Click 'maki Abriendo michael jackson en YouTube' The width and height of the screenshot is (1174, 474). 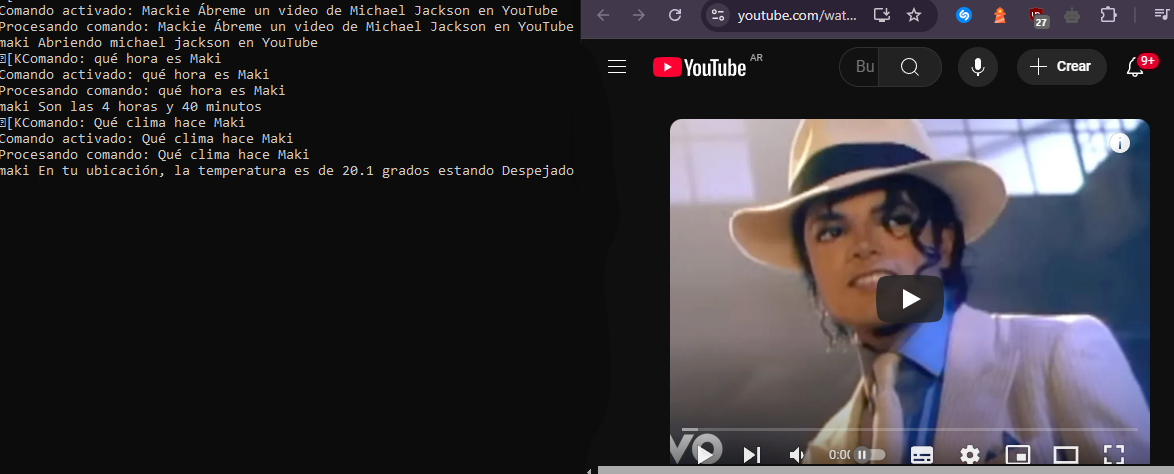[x=159, y=43]
